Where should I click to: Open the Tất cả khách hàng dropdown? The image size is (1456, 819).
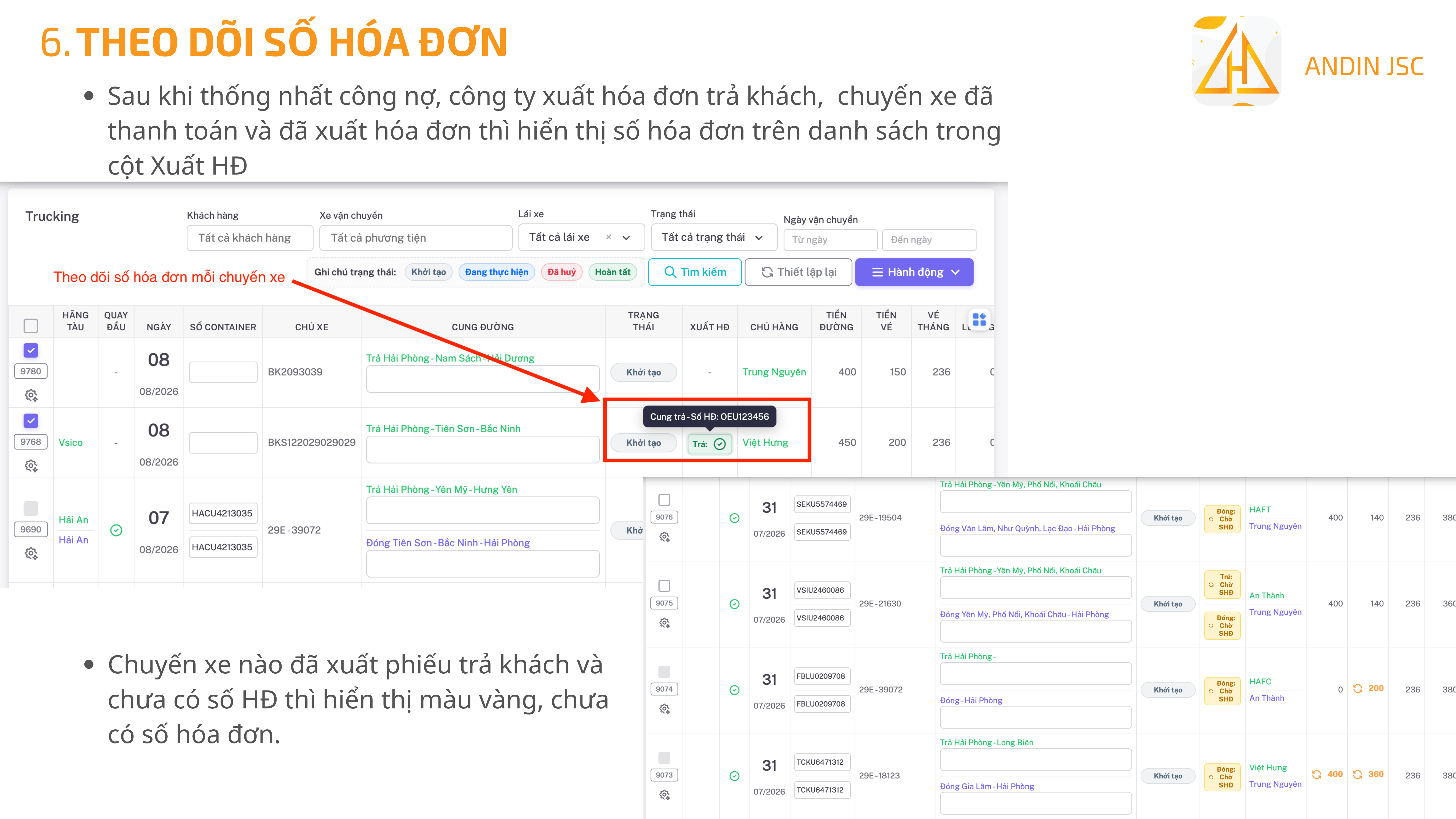pyautogui.click(x=250, y=238)
